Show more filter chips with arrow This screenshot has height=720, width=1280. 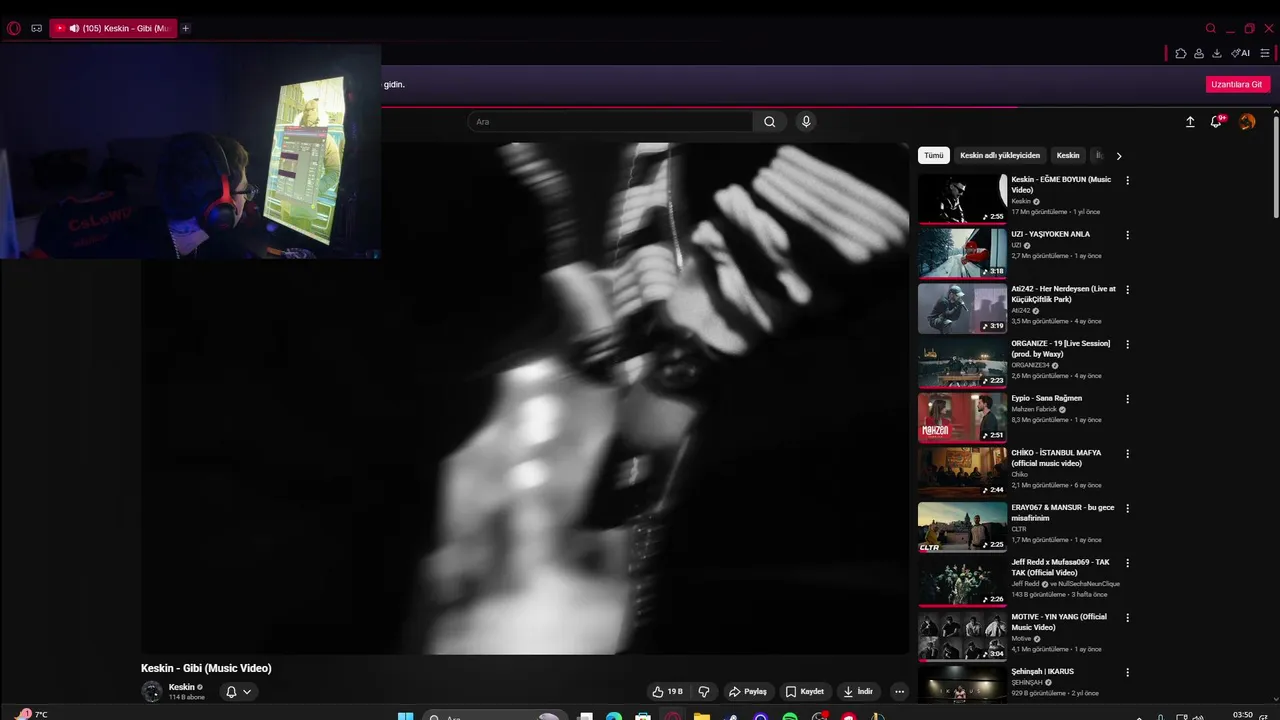1119,156
